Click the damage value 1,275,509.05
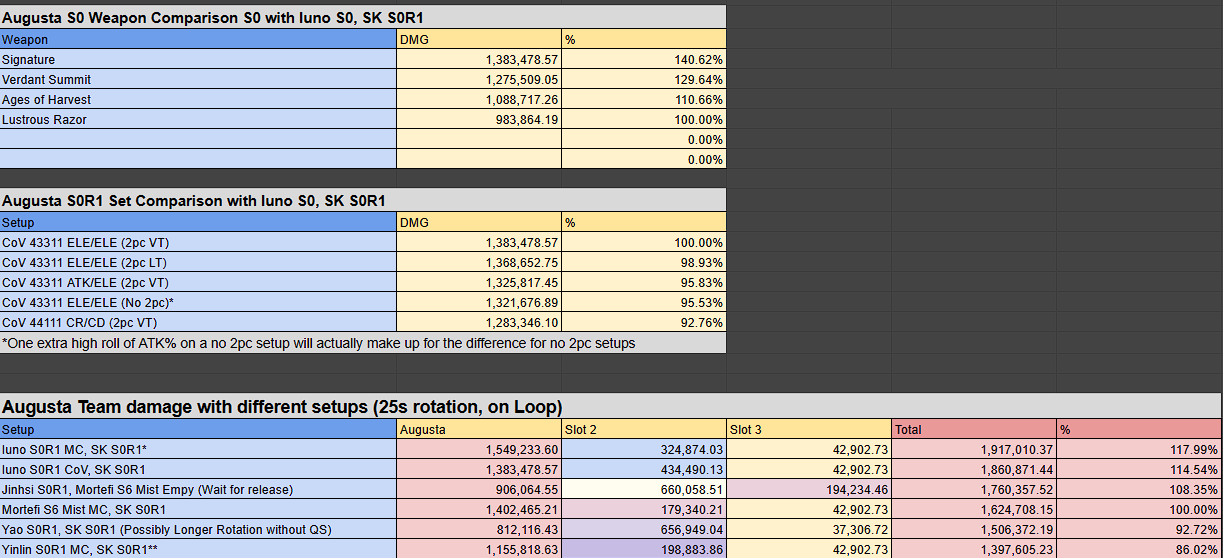The height and width of the screenshot is (558, 1223). coord(479,80)
